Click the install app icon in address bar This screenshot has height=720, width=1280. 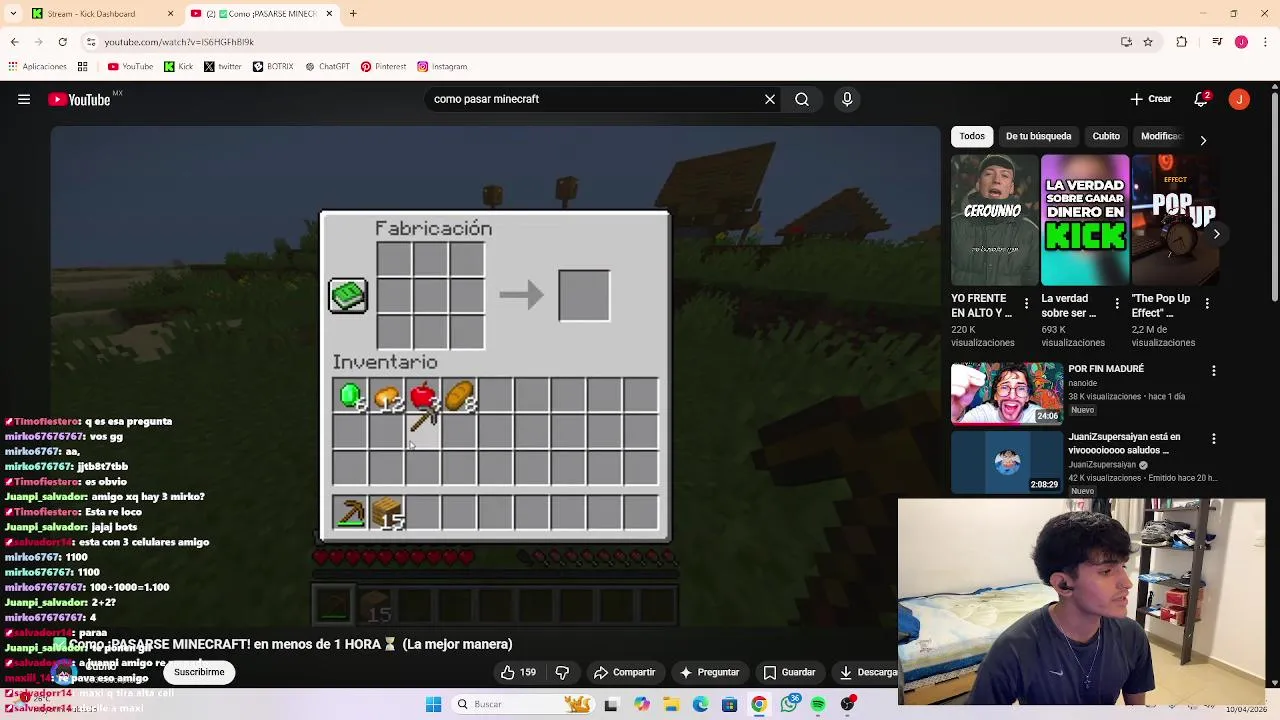point(1126,42)
